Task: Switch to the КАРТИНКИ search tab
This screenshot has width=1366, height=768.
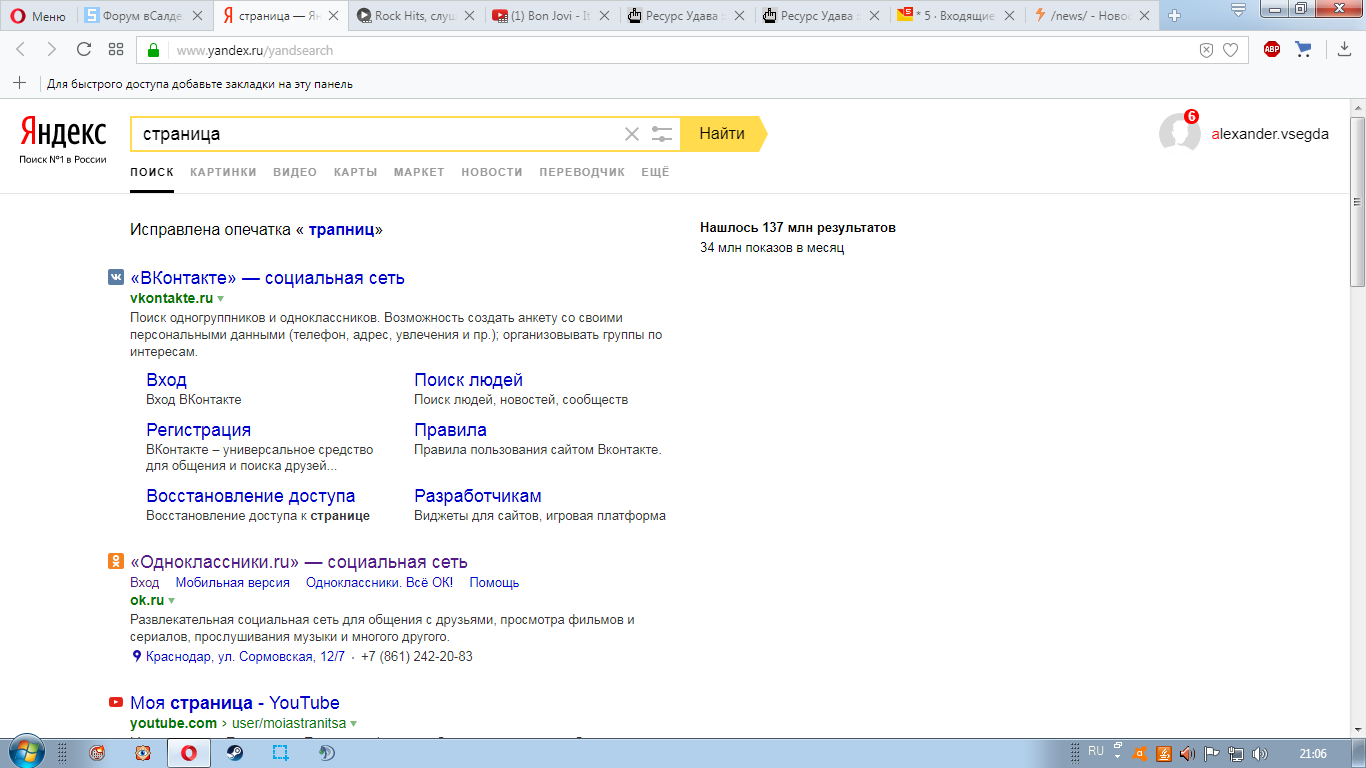Action: click(223, 172)
